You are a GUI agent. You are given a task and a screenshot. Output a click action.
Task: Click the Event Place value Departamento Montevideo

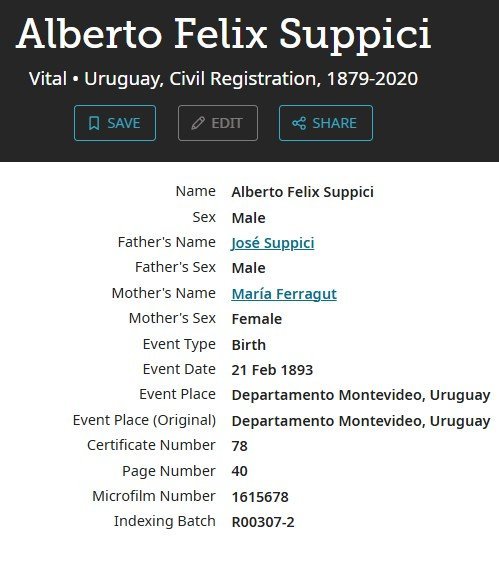[361, 395]
